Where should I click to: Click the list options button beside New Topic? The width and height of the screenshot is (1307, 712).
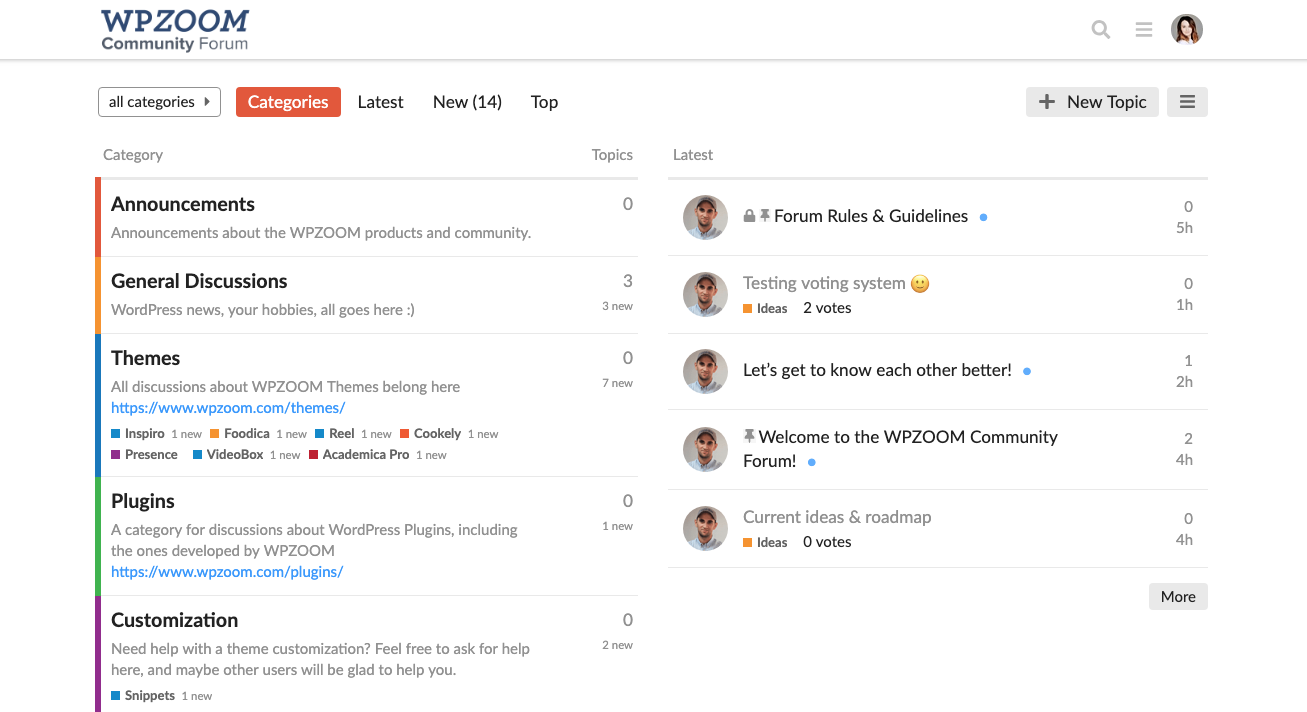pyautogui.click(x=1187, y=102)
